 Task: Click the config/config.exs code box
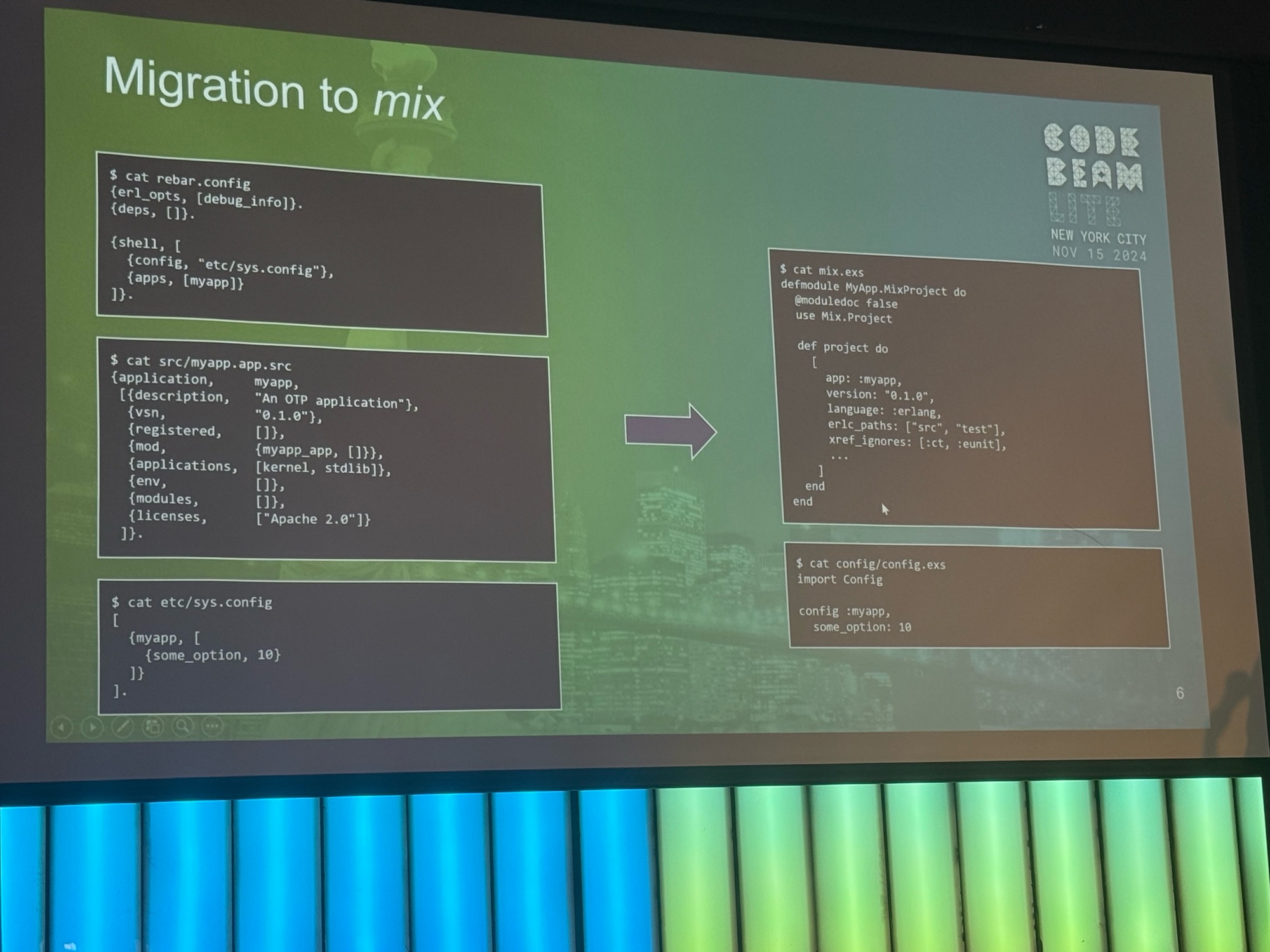click(x=978, y=597)
